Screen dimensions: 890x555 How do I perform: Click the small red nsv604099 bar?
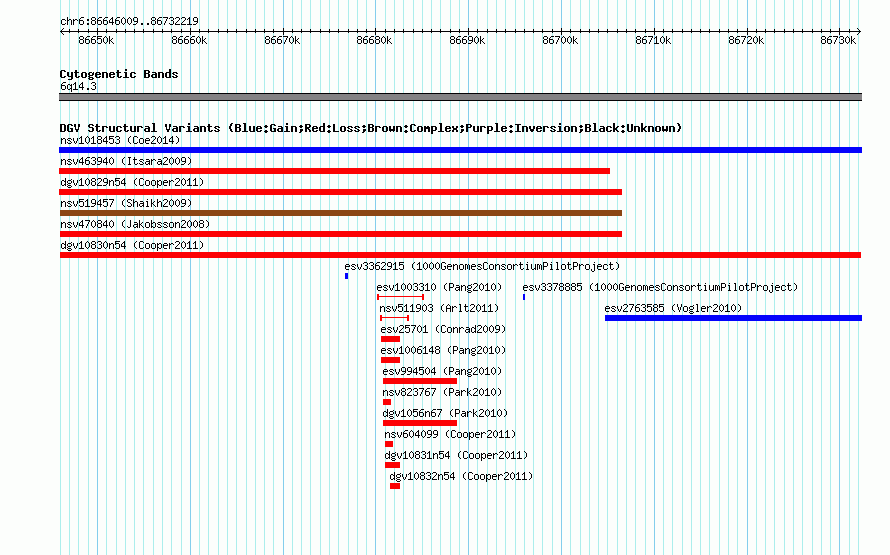click(x=389, y=444)
